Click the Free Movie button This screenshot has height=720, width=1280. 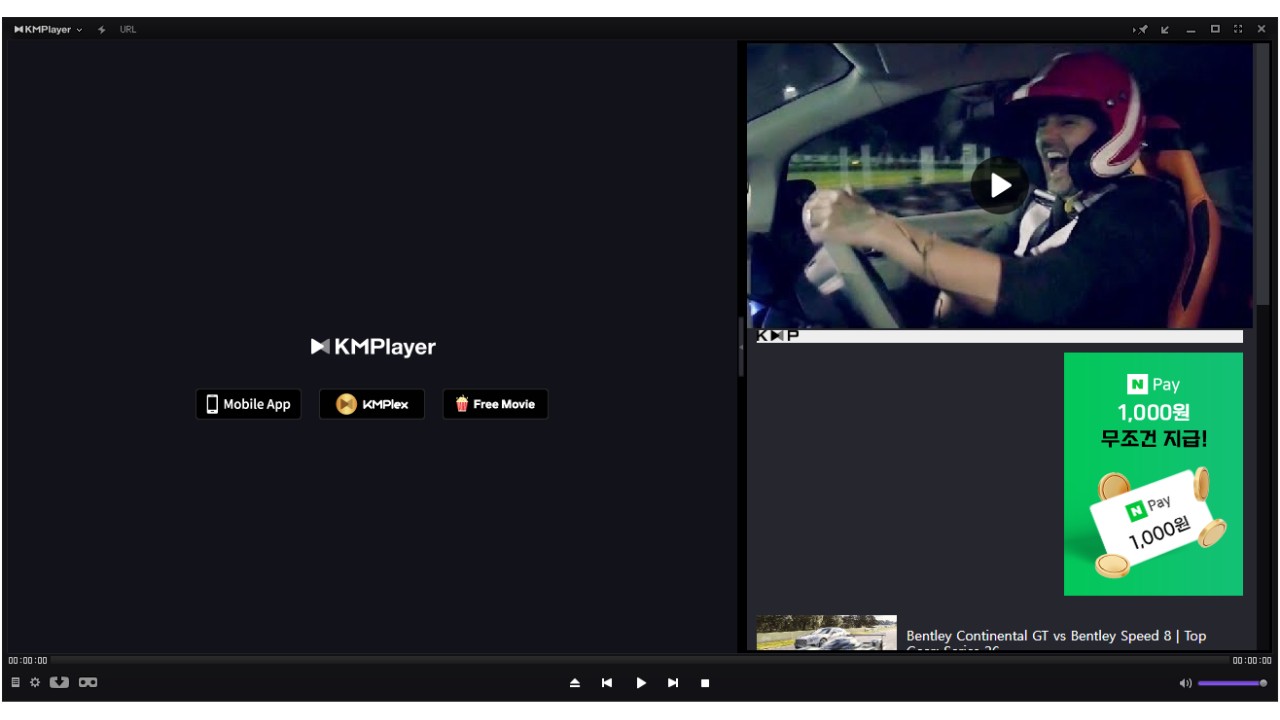[x=495, y=404]
